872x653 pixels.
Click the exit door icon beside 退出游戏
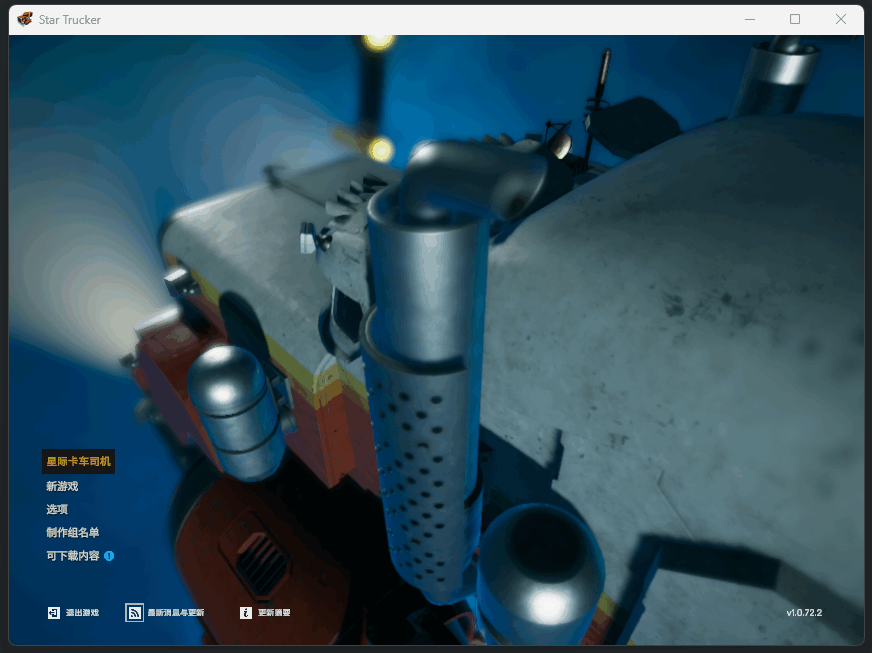coord(53,612)
